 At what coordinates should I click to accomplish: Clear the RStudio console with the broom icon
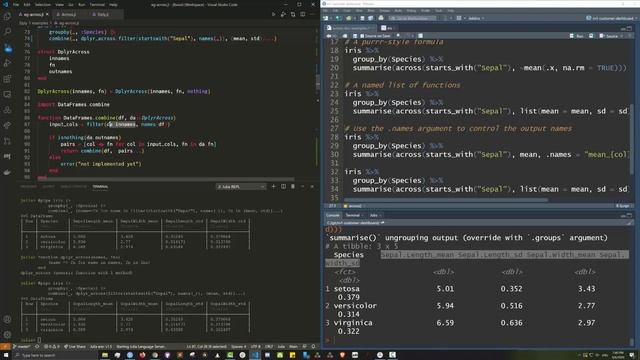[629, 223]
